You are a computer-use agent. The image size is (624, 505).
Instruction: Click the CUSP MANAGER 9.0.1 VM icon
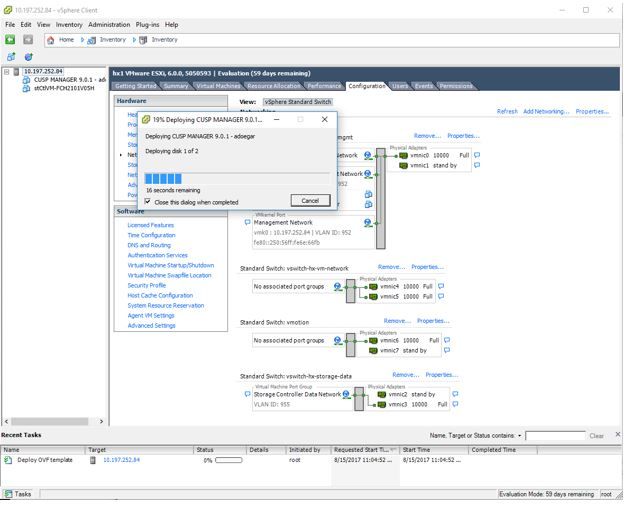click(26, 80)
